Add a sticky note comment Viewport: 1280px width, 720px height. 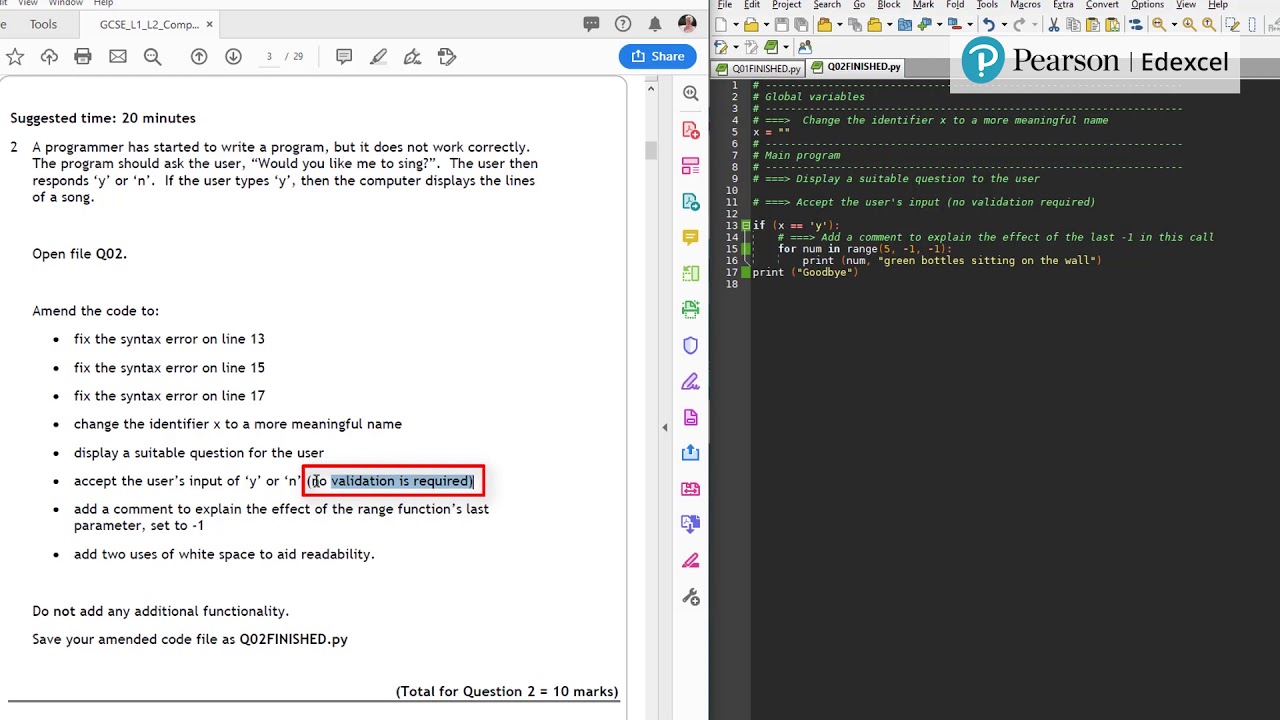344,57
